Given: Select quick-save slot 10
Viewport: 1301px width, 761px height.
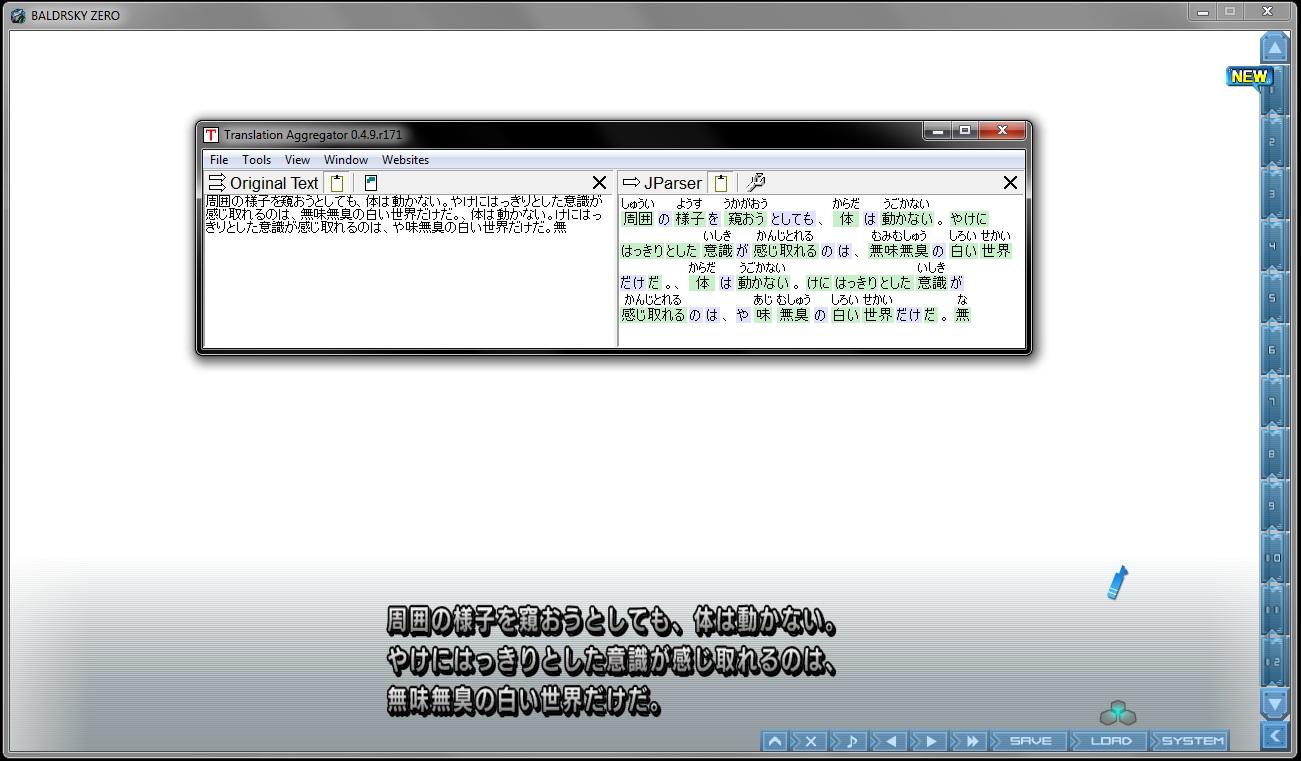Looking at the screenshot, I should coord(1273,558).
